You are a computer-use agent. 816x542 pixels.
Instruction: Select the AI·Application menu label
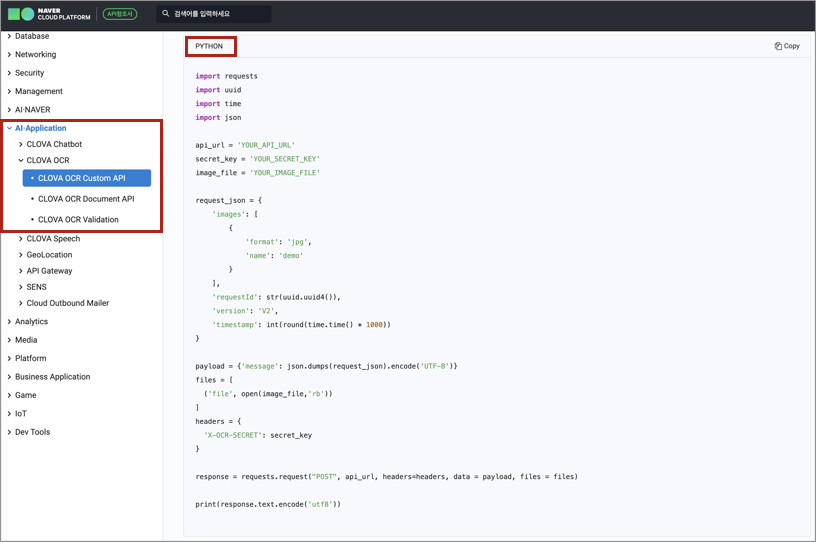(41, 128)
